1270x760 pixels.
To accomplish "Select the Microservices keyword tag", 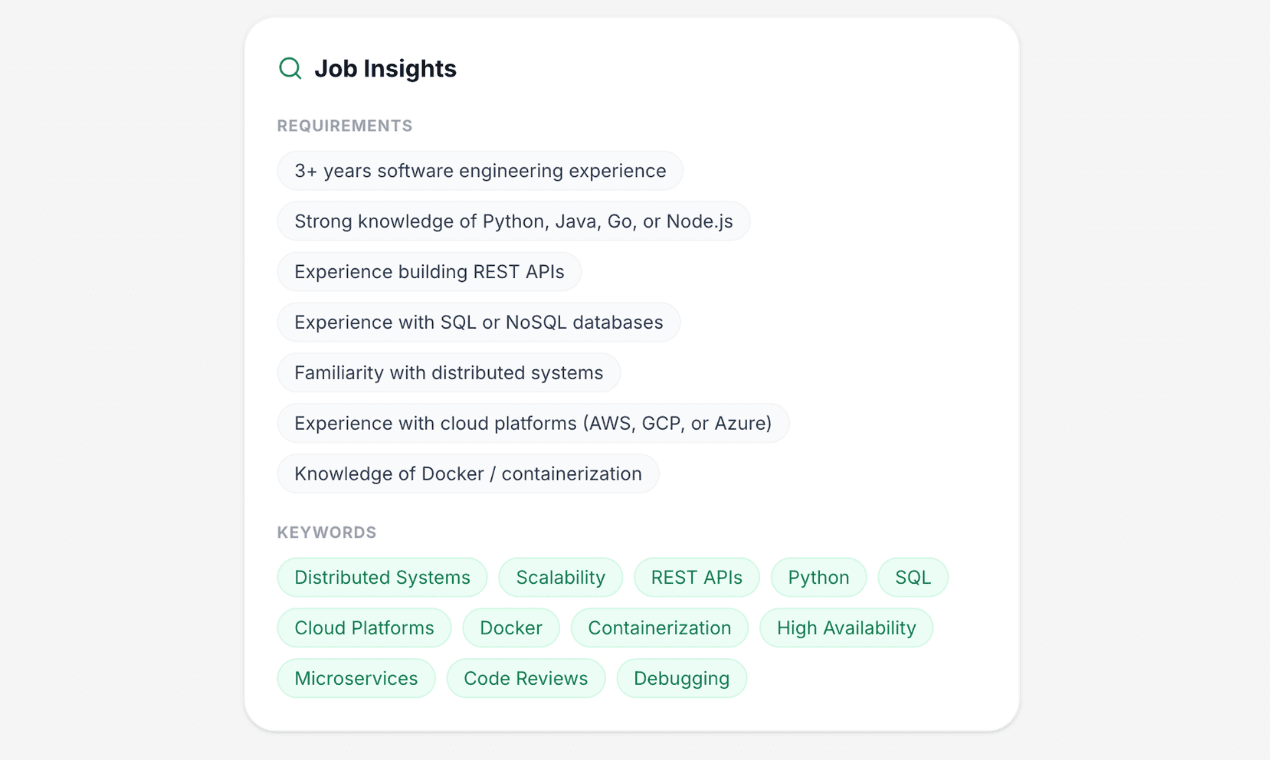I will pyautogui.click(x=356, y=678).
